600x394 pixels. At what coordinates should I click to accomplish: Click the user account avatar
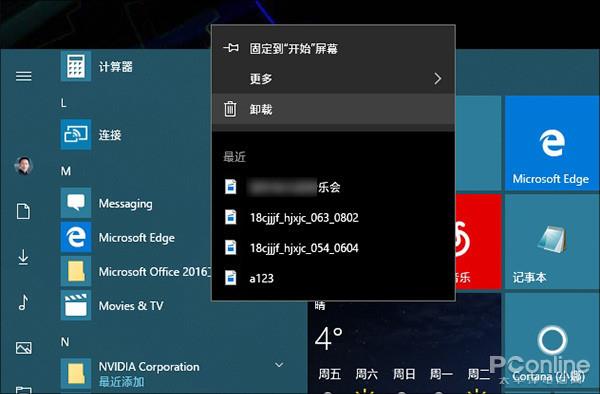point(24,166)
